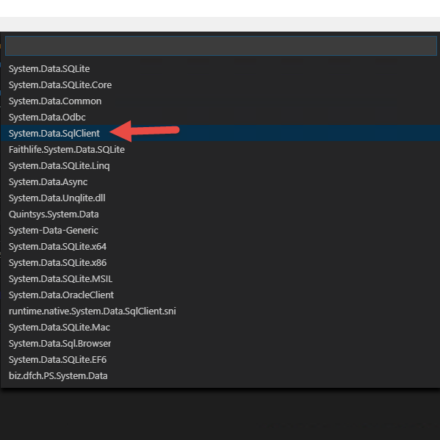Pick System.Data.Async from results
Screen dimensions: 440x440
tap(220, 182)
